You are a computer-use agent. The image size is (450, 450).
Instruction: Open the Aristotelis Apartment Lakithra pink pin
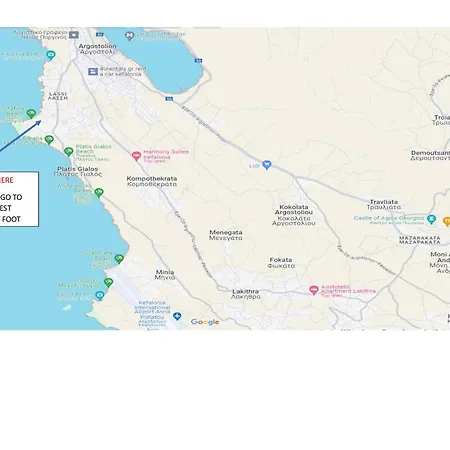pyautogui.click(x=313, y=290)
